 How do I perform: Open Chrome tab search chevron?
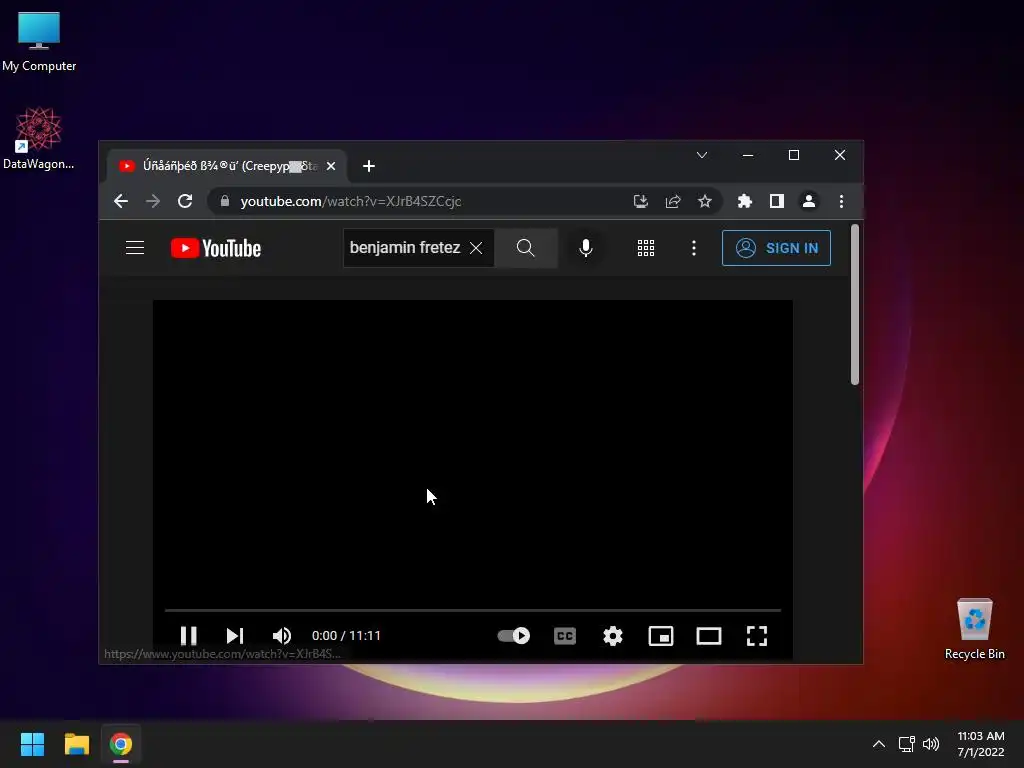pyautogui.click(x=702, y=155)
